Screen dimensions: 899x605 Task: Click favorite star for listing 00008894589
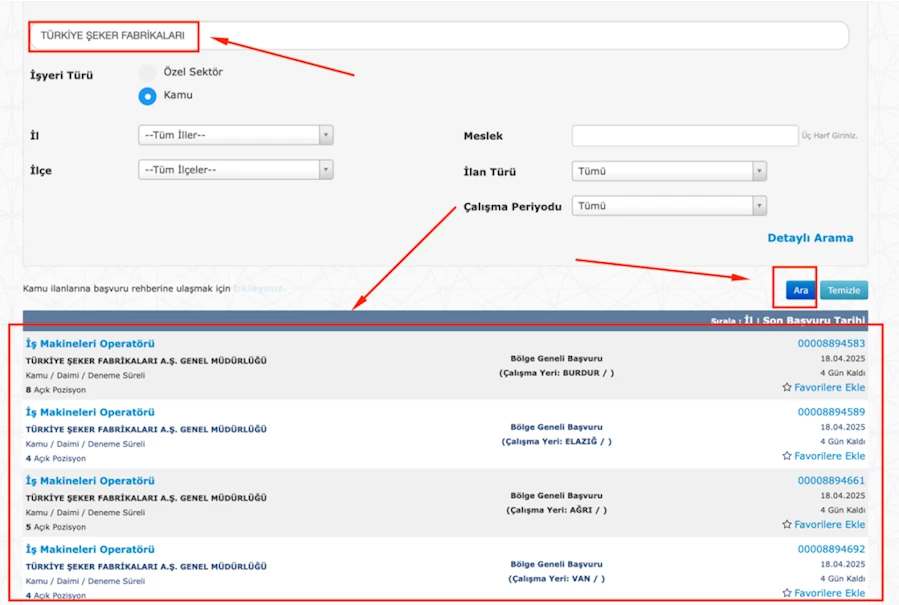coord(787,456)
